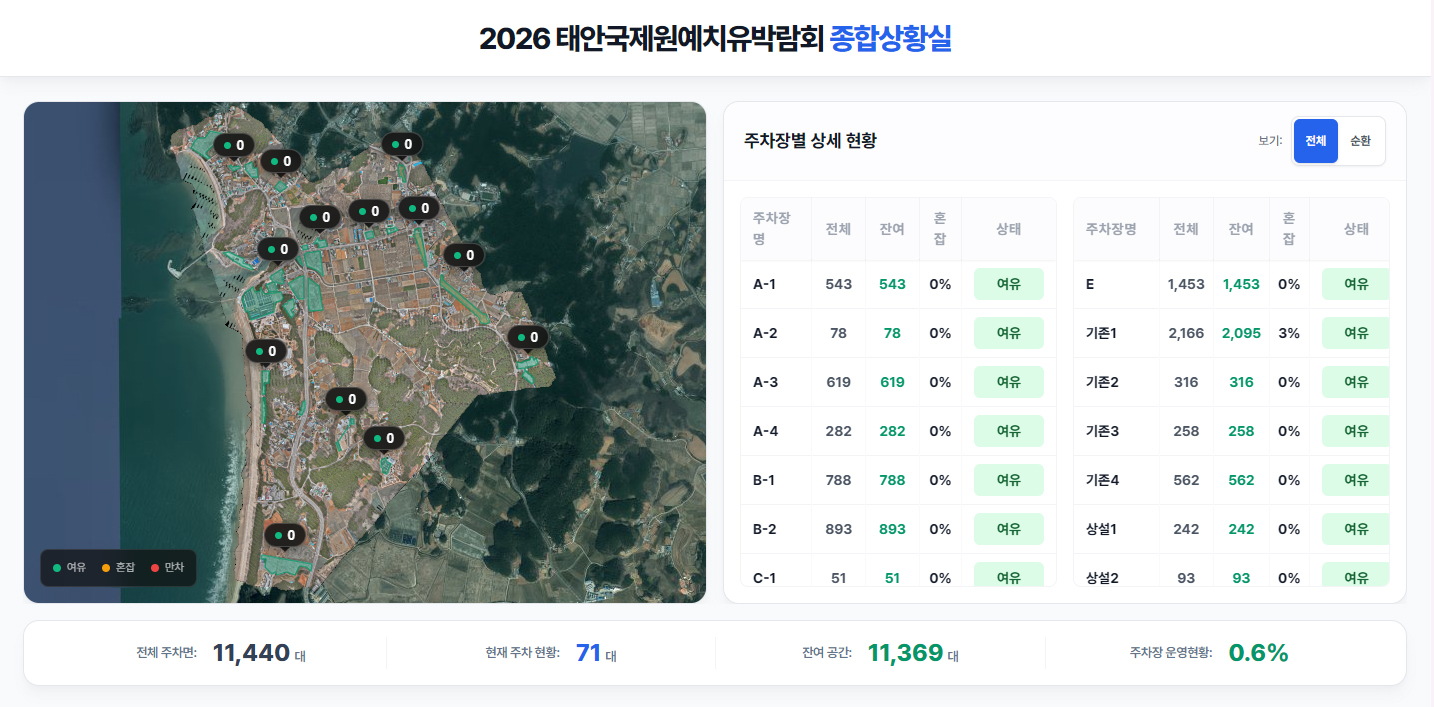Click the 11,369 remaining spaces figure
The image size is (1434, 707).
coord(905,653)
